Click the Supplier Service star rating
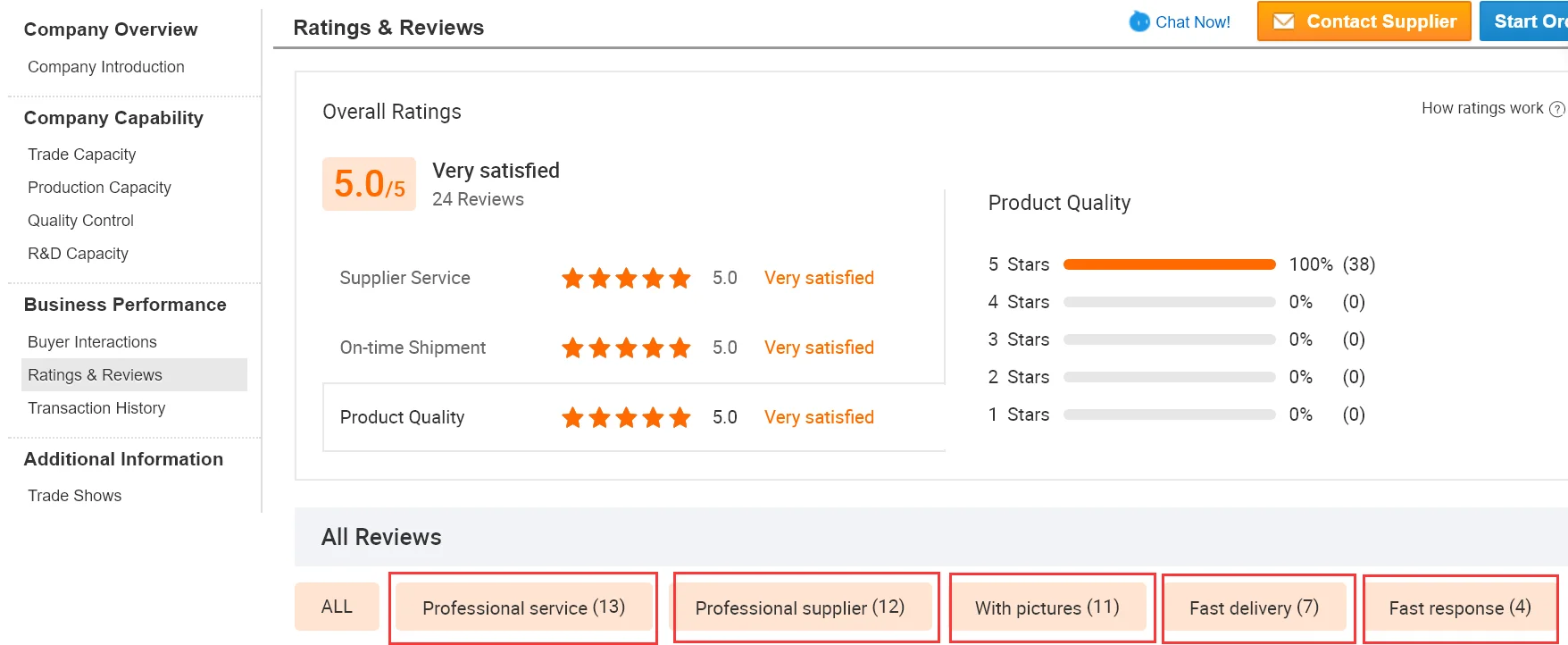The image size is (1568, 645). pos(626,278)
